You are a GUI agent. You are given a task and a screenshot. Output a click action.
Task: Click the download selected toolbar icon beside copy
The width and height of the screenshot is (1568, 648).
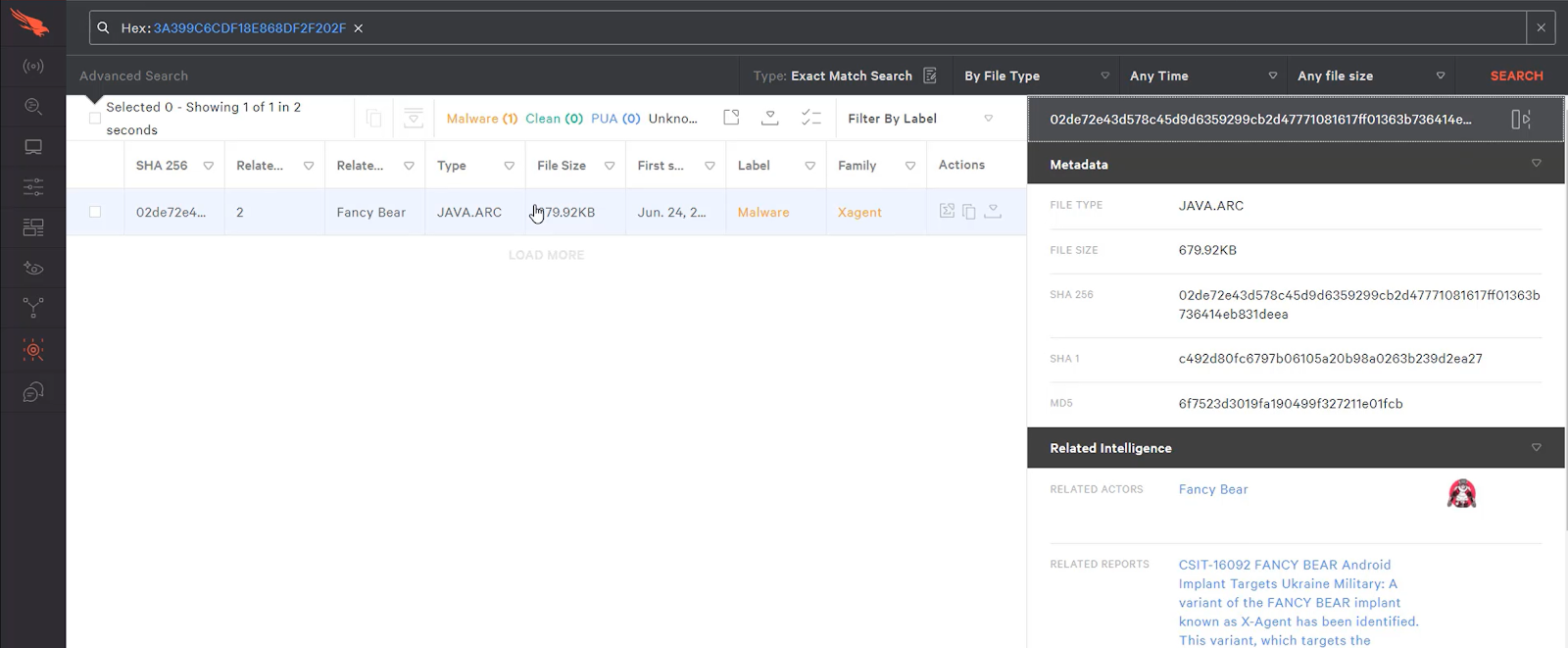coord(414,119)
